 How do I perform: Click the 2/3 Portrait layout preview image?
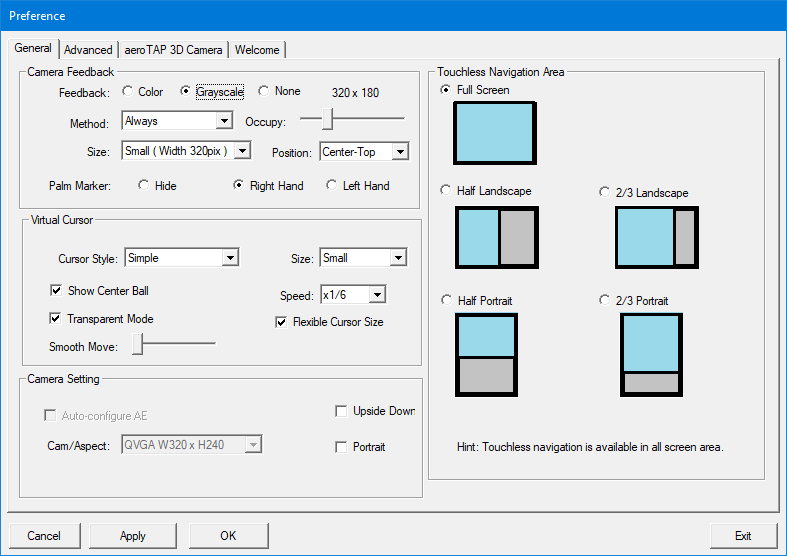pos(651,356)
